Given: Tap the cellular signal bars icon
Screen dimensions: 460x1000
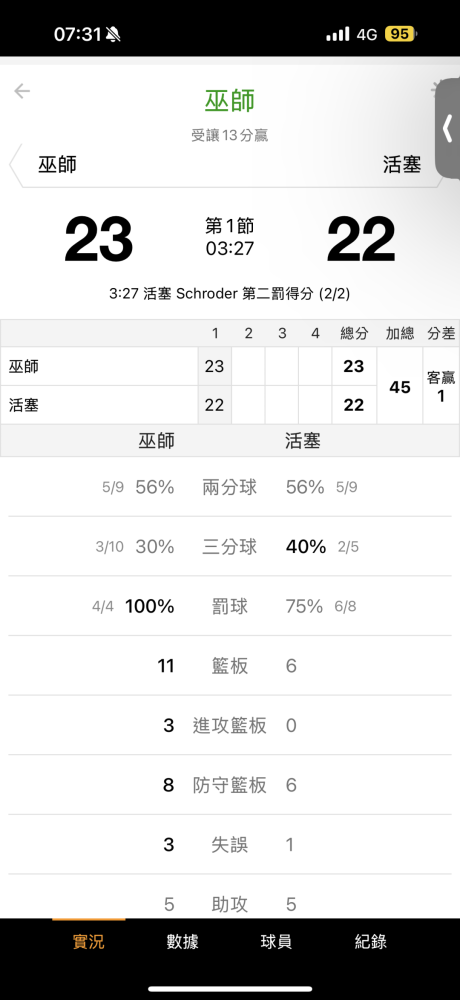Looking at the screenshot, I should tap(338, 34).
